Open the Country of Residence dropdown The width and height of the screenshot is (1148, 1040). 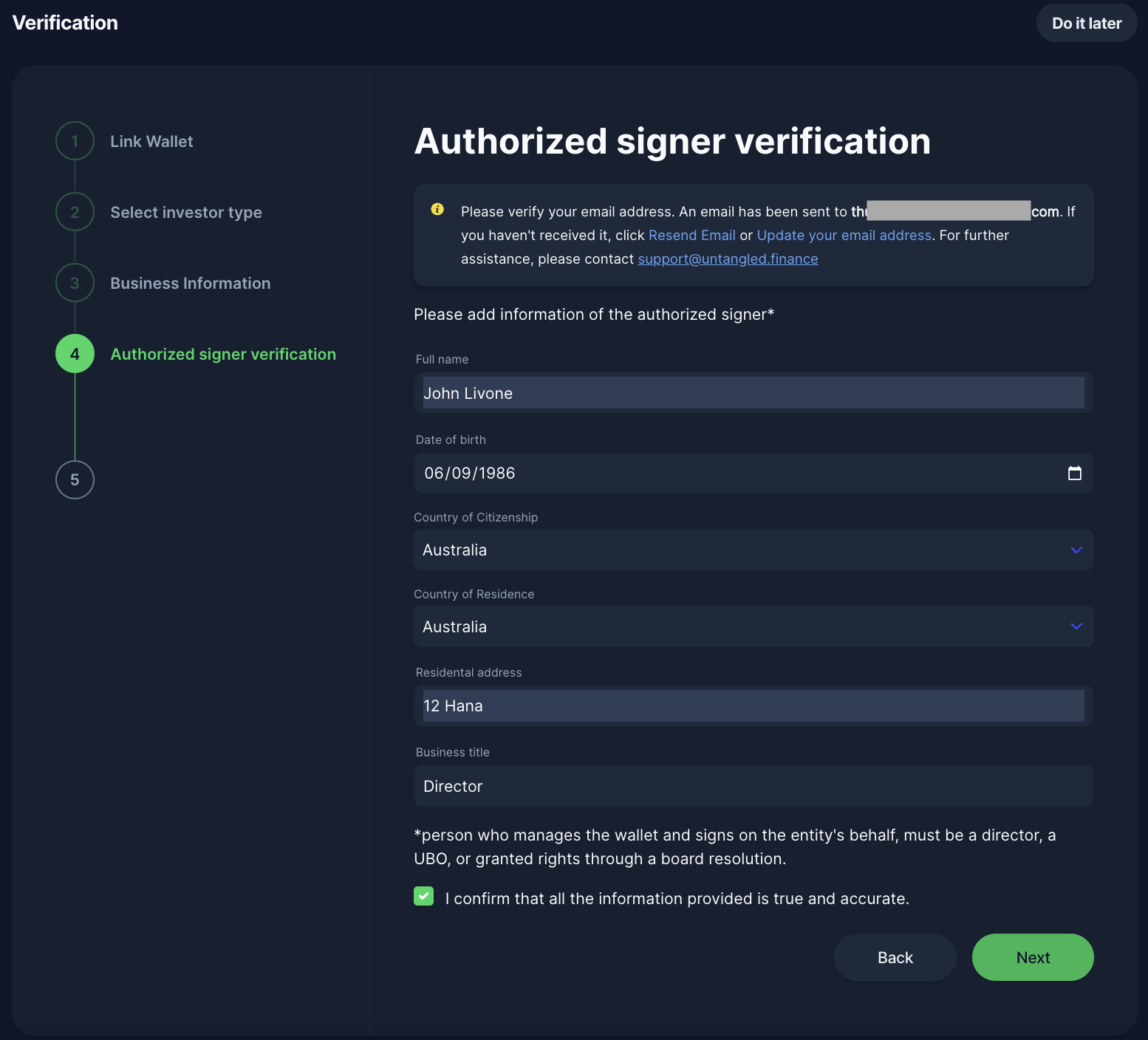click(x=754, y=626)
